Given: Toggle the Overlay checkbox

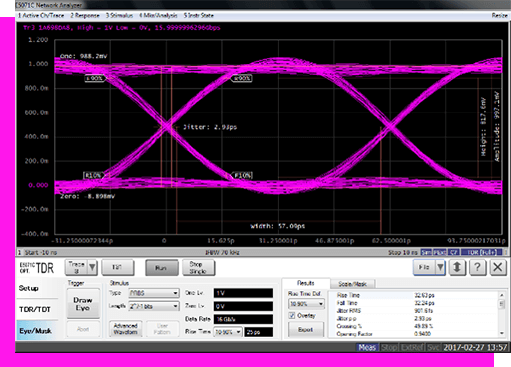Looking at the screenshot, I should [292, 315].
